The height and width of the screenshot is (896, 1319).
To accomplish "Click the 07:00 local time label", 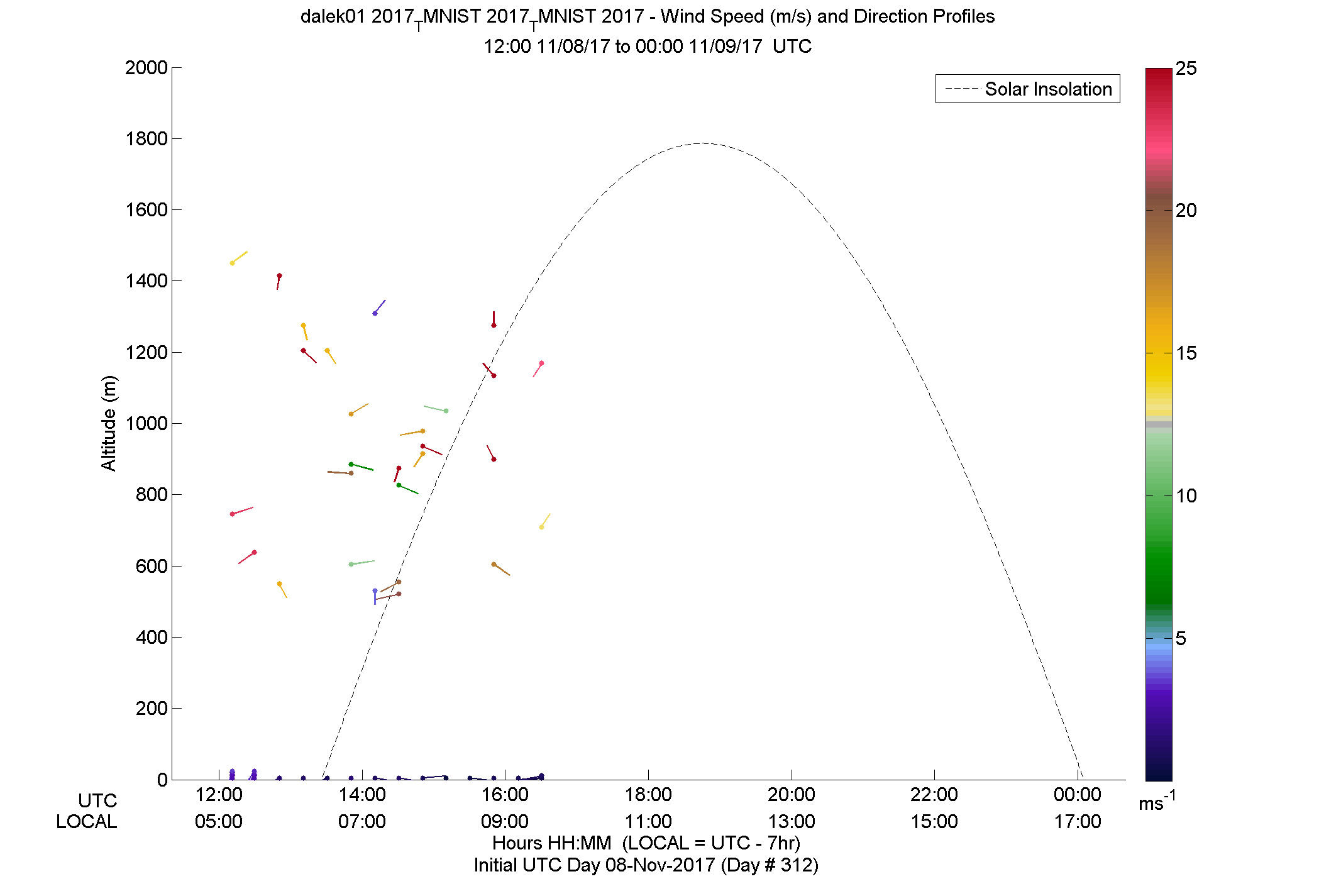I will pyautogui.click(x=362, y=821).
